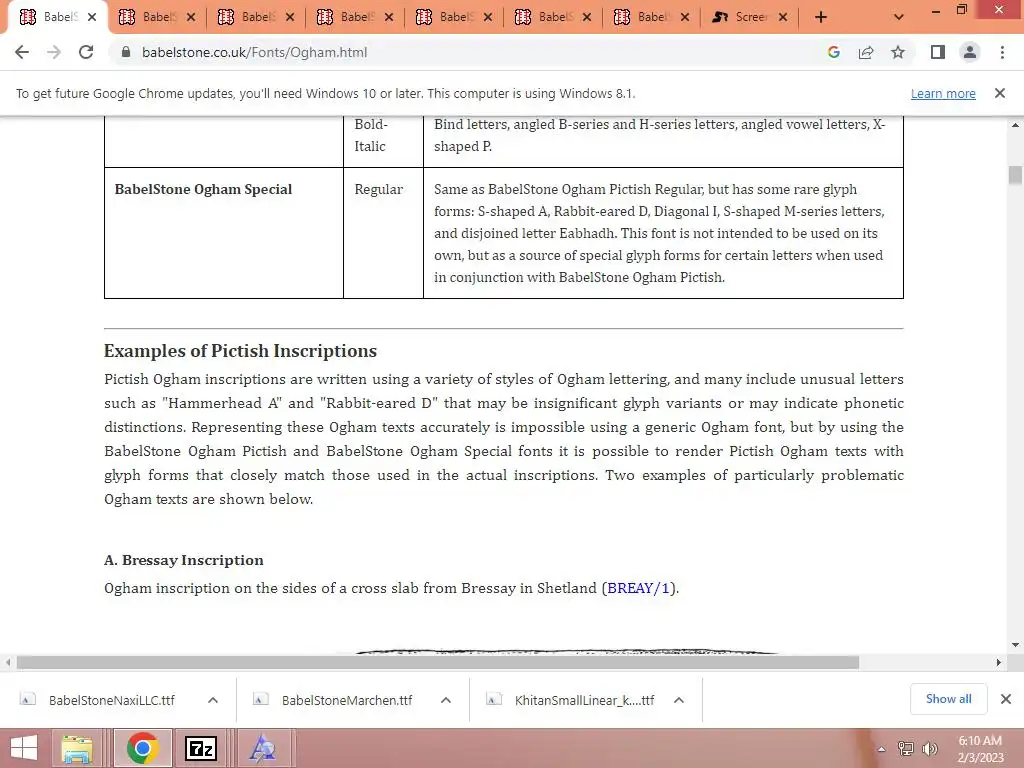Open the BREAY/1 inscription link
This screenshot has height=768, width=1024.
point(639,588)
